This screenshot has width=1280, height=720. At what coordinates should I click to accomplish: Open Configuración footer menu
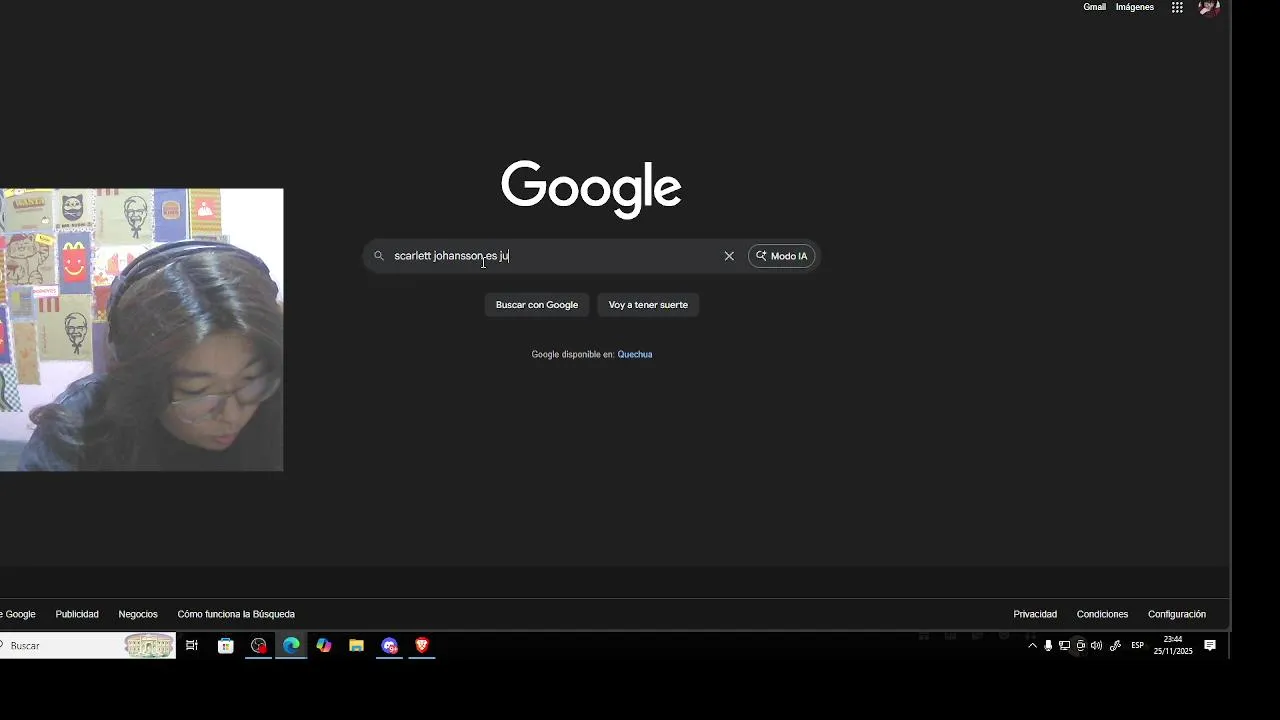[1177, 614]
